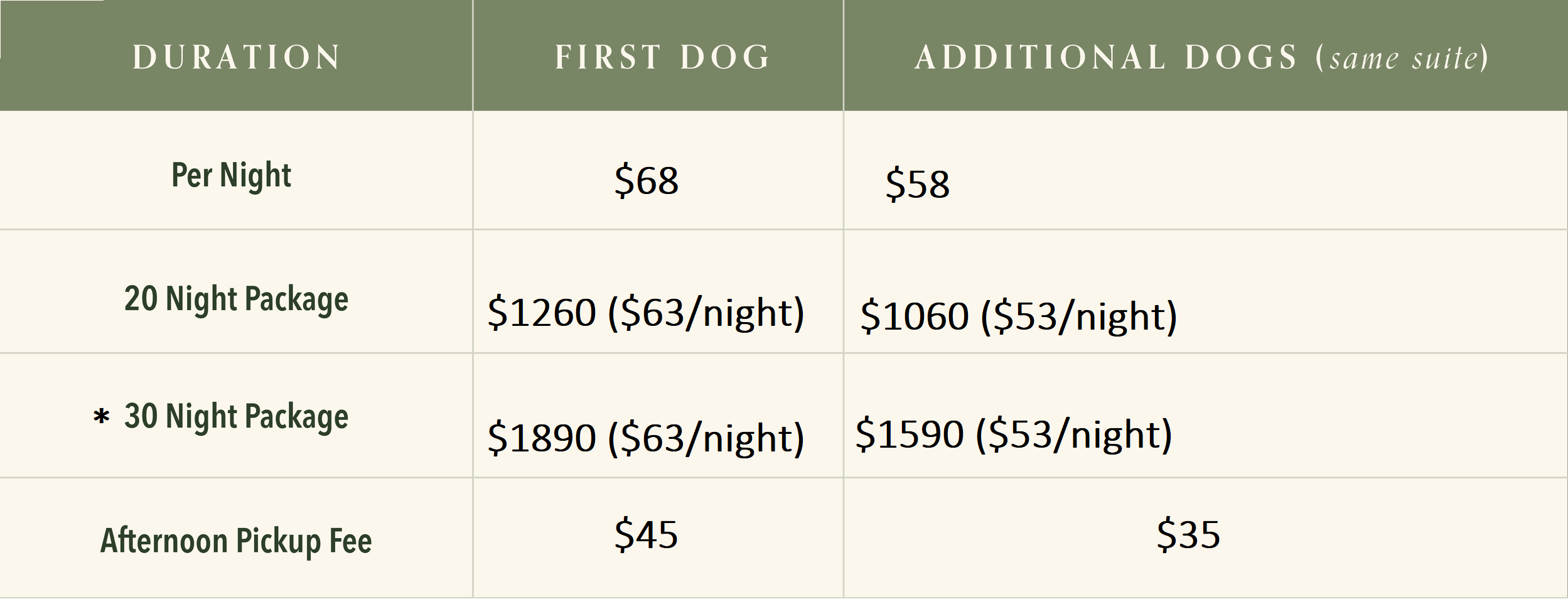Image resolution: width=1568 pixels, height=599 pixels.
Task: Click the $45 pickup fee
Action: 647,534
